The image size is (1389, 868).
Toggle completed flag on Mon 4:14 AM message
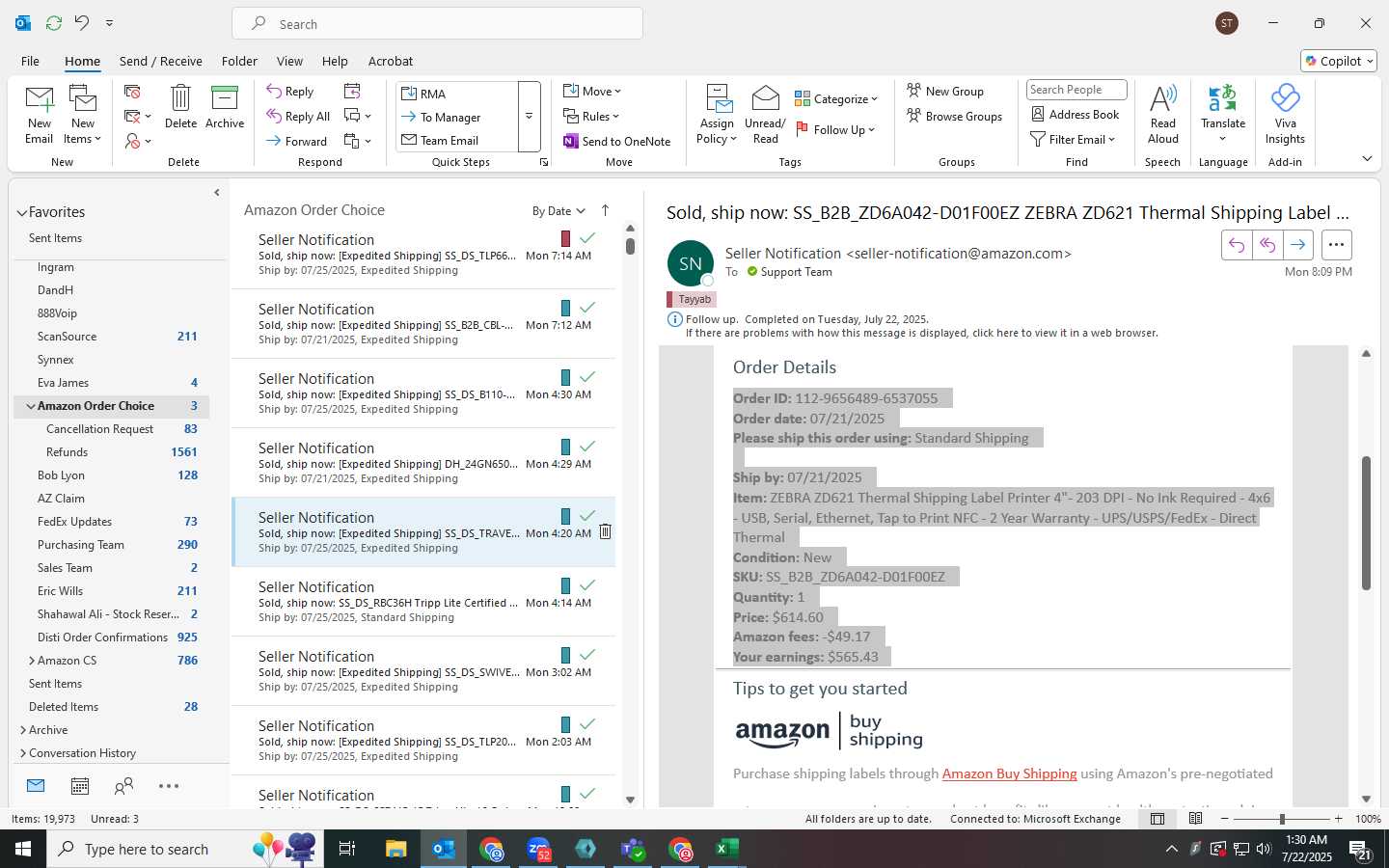pyautogui.click(x=587, y=585)
